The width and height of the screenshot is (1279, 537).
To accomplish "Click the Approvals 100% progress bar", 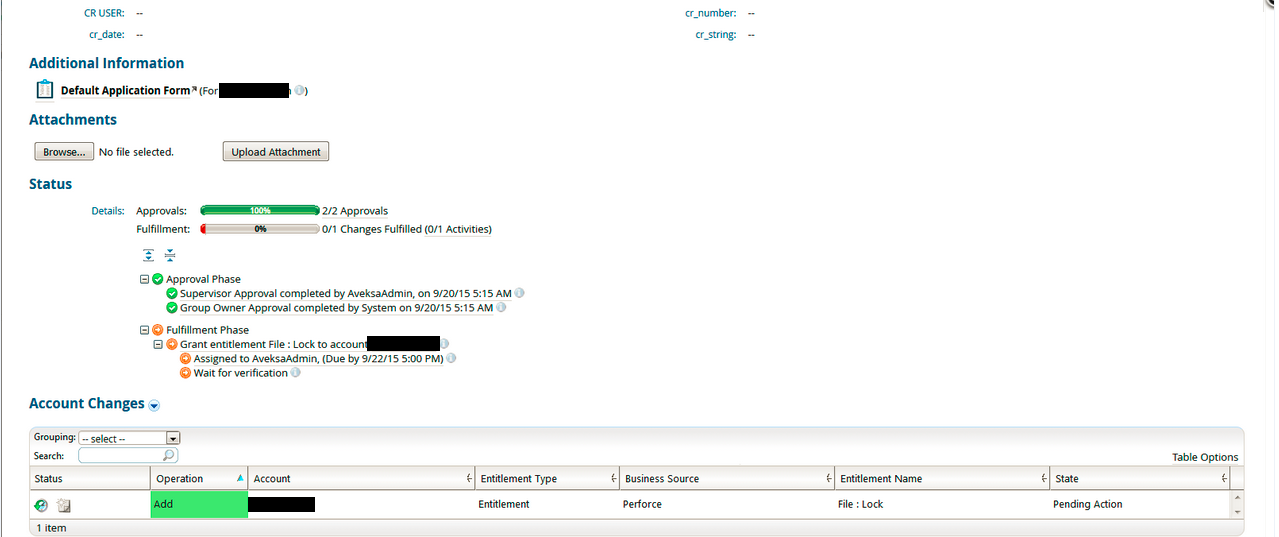I will pos(260,211).
